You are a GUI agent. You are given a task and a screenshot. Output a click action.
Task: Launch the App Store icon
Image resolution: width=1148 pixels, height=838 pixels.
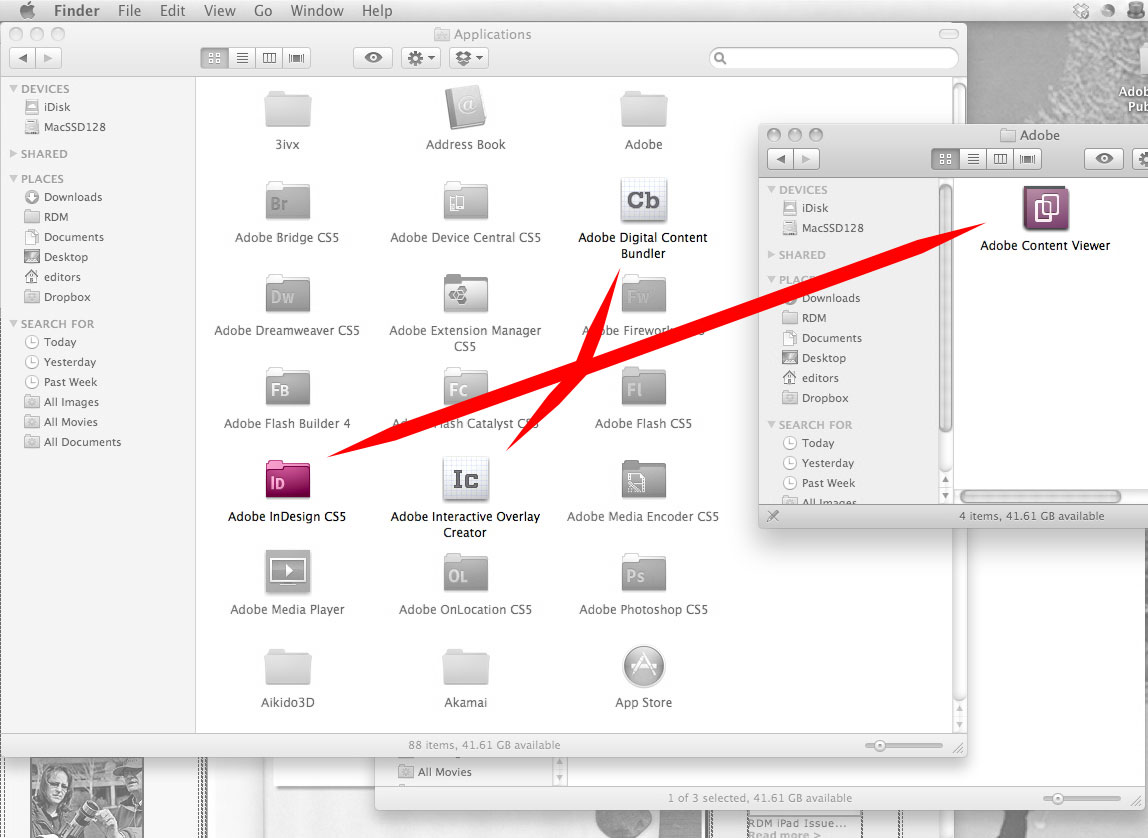(x=644, y=666)
